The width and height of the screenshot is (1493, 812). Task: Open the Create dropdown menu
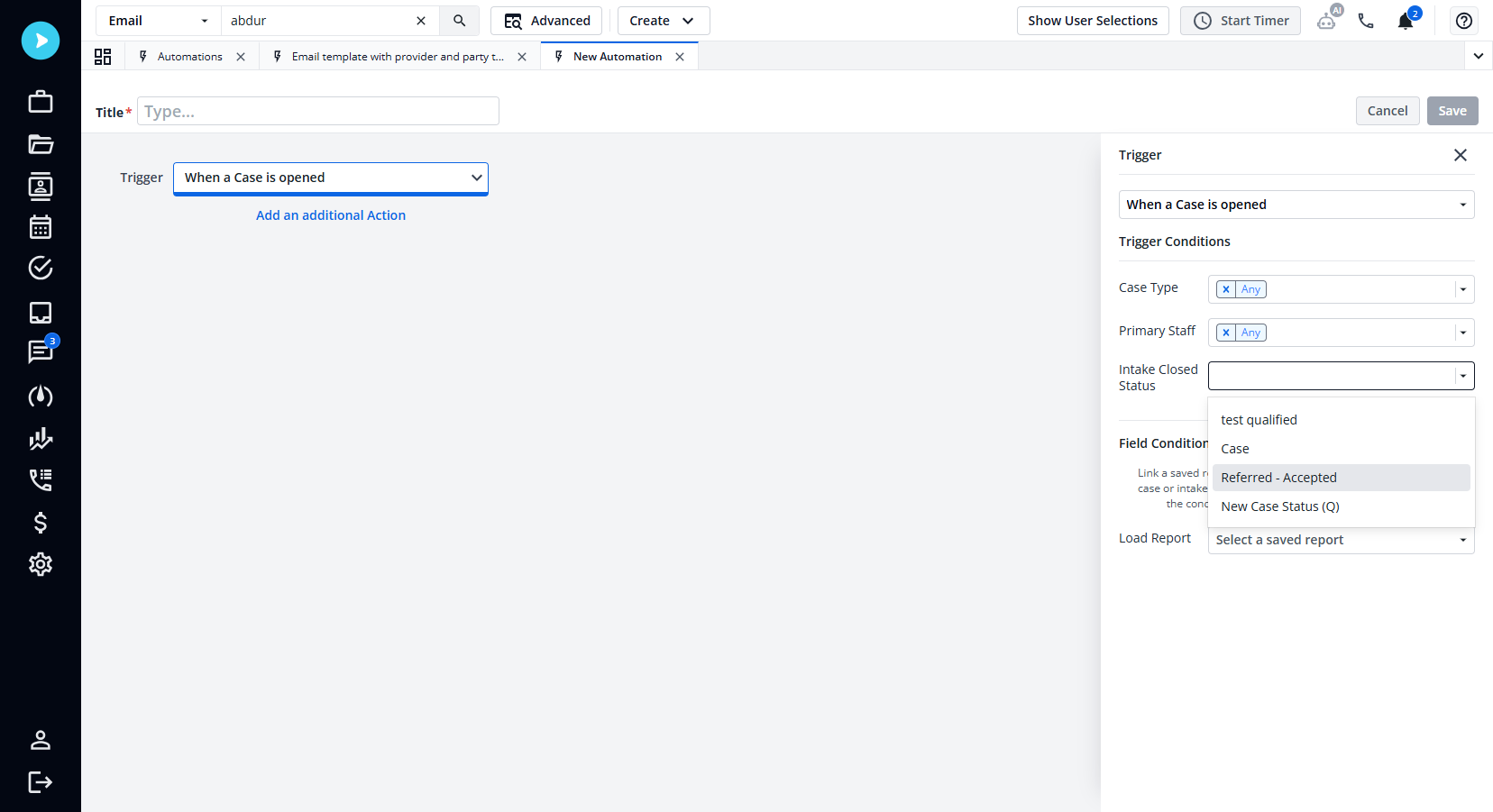point(663,21)
